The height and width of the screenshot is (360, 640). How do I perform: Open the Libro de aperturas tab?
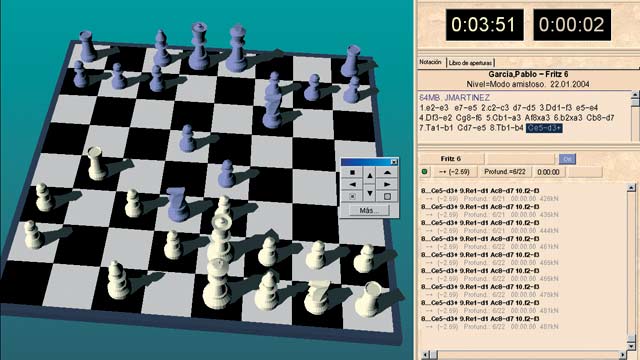470,63
